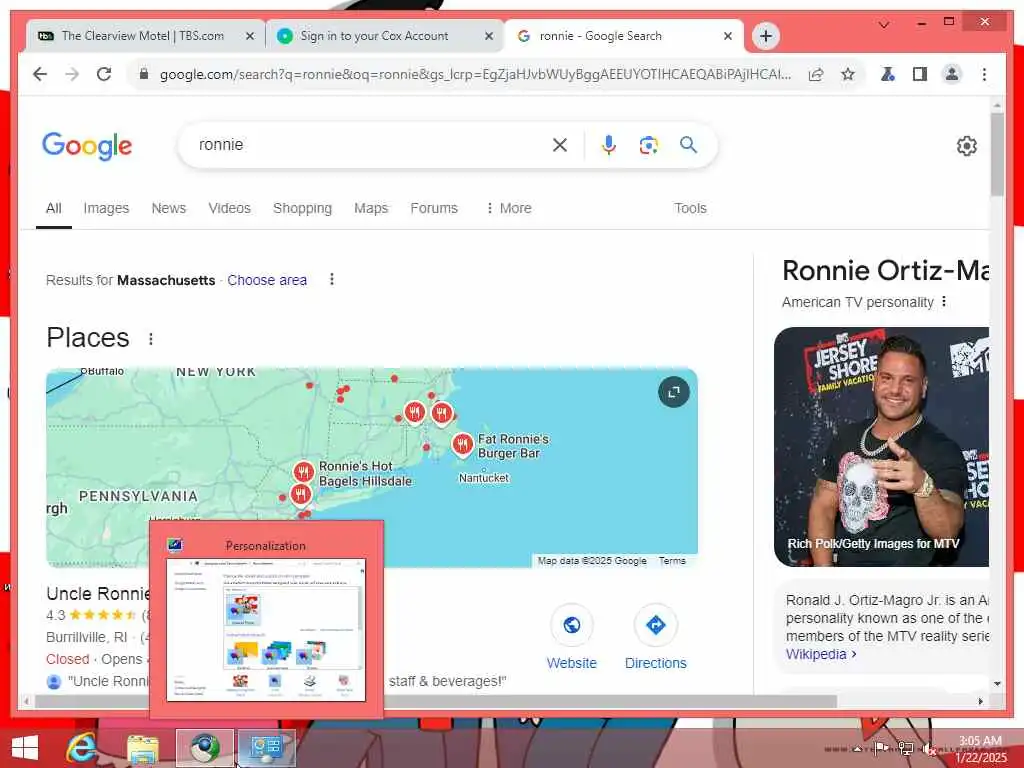Go back with the browser back arrow

tap(40, 74)
